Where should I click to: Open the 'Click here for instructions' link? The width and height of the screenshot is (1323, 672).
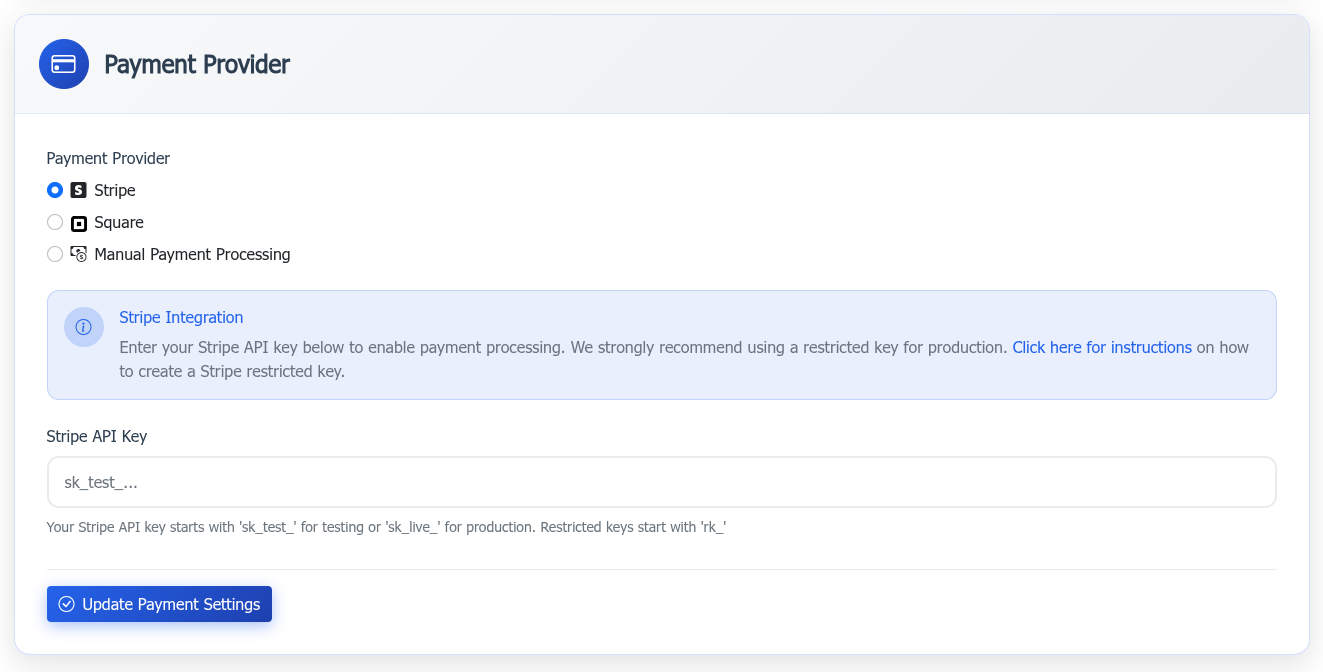pyautogui.click(x=1102, y=347)
